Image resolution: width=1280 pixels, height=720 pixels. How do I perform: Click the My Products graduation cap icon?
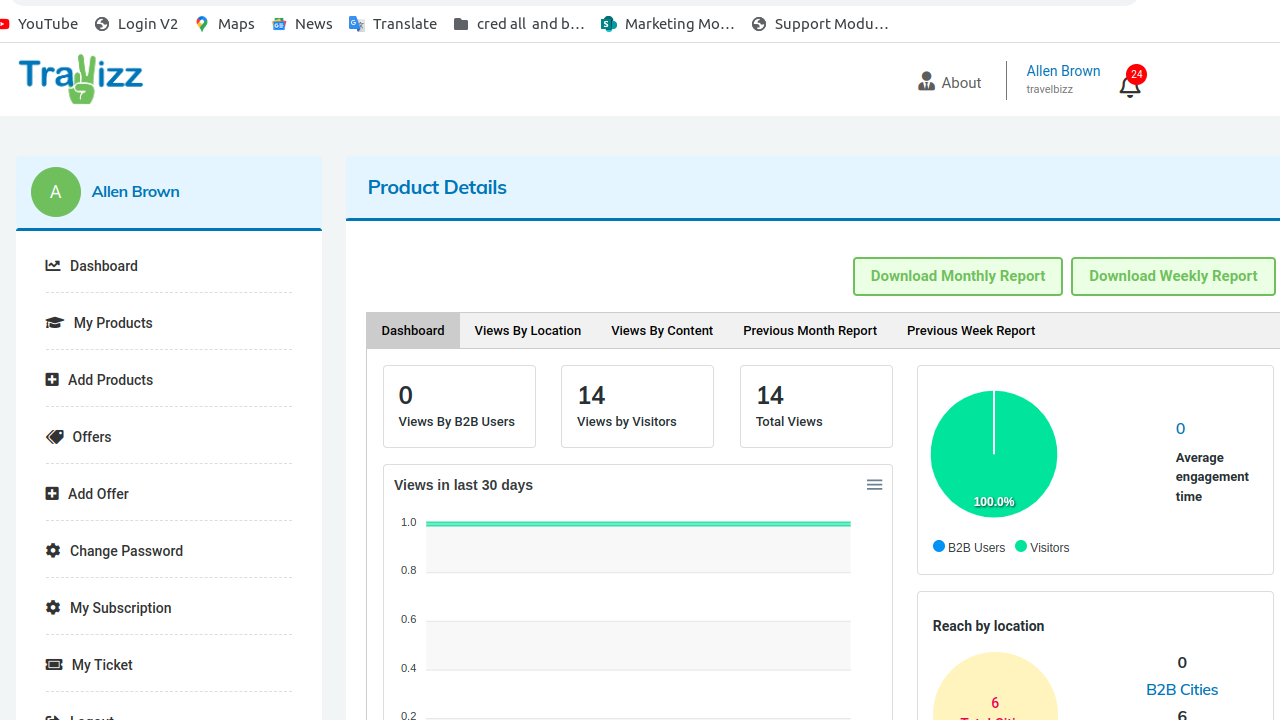coord(54,323)
